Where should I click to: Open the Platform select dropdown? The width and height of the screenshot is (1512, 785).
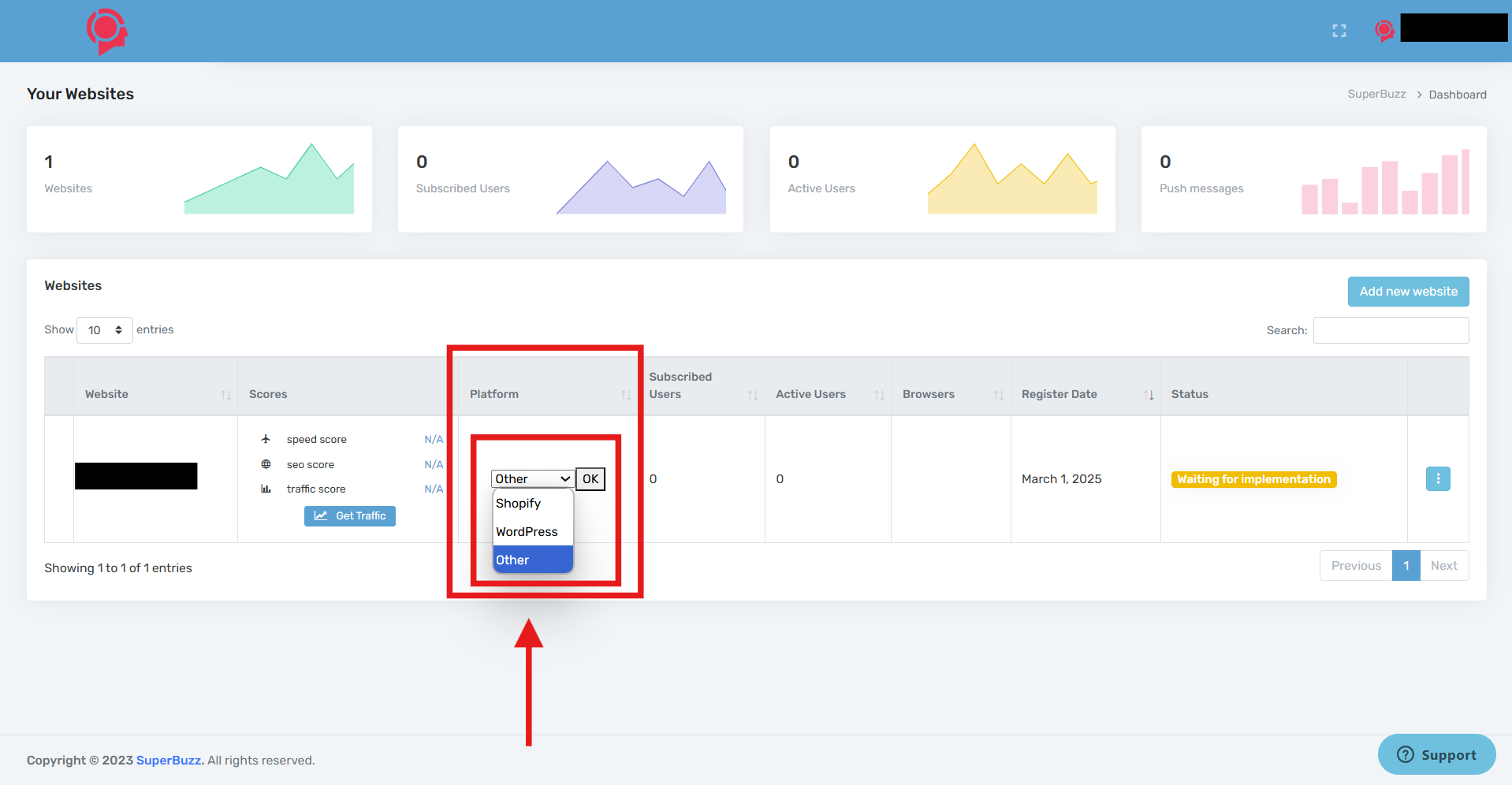(532, 479)
